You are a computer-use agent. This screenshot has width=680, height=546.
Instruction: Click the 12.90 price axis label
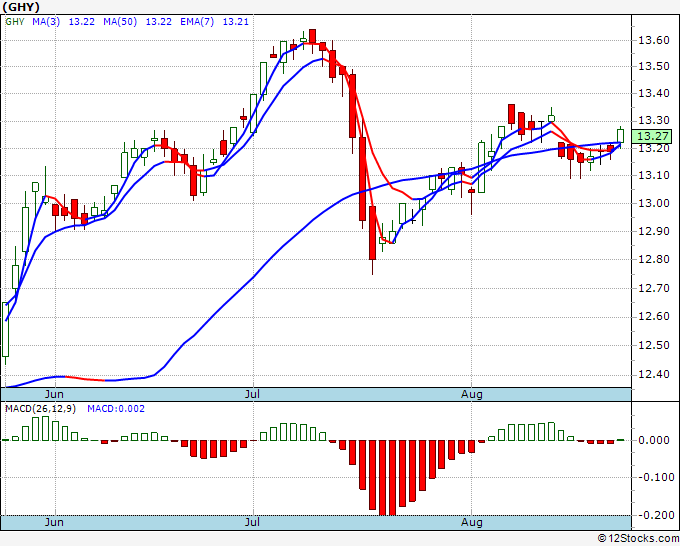(x=654, y=231)
